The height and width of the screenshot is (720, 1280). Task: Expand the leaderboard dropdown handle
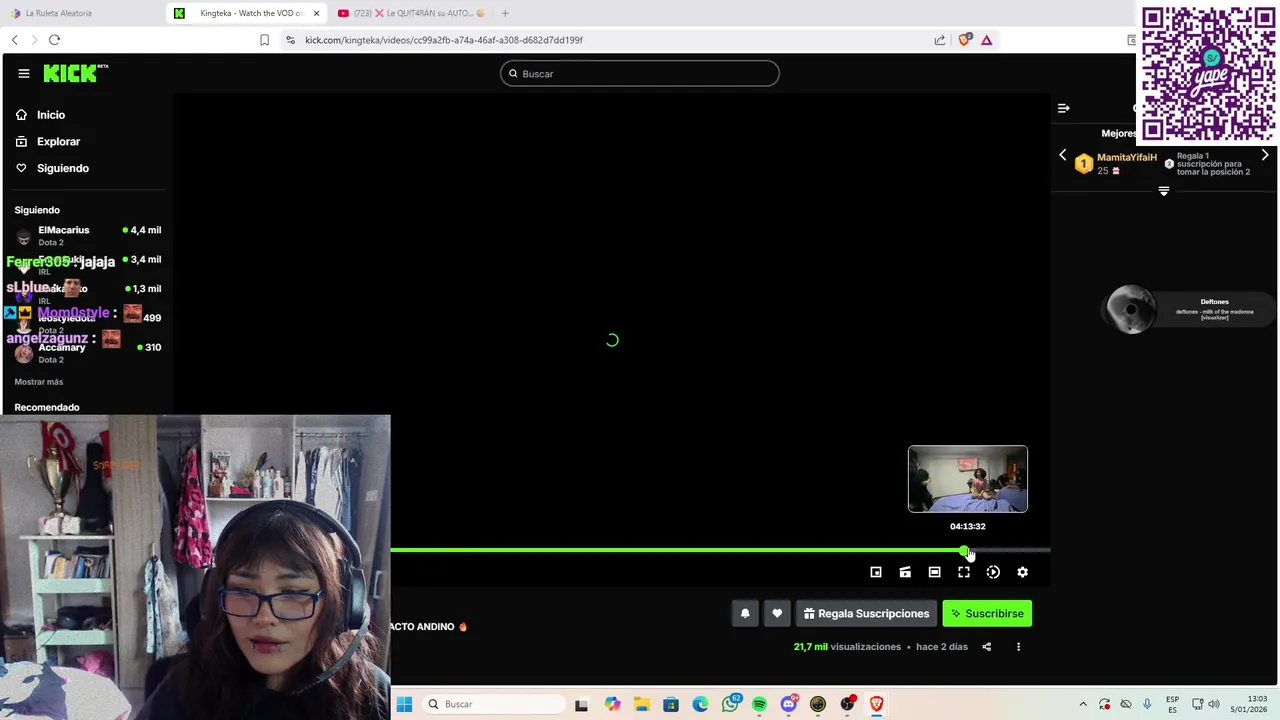tap(1164, 191)
